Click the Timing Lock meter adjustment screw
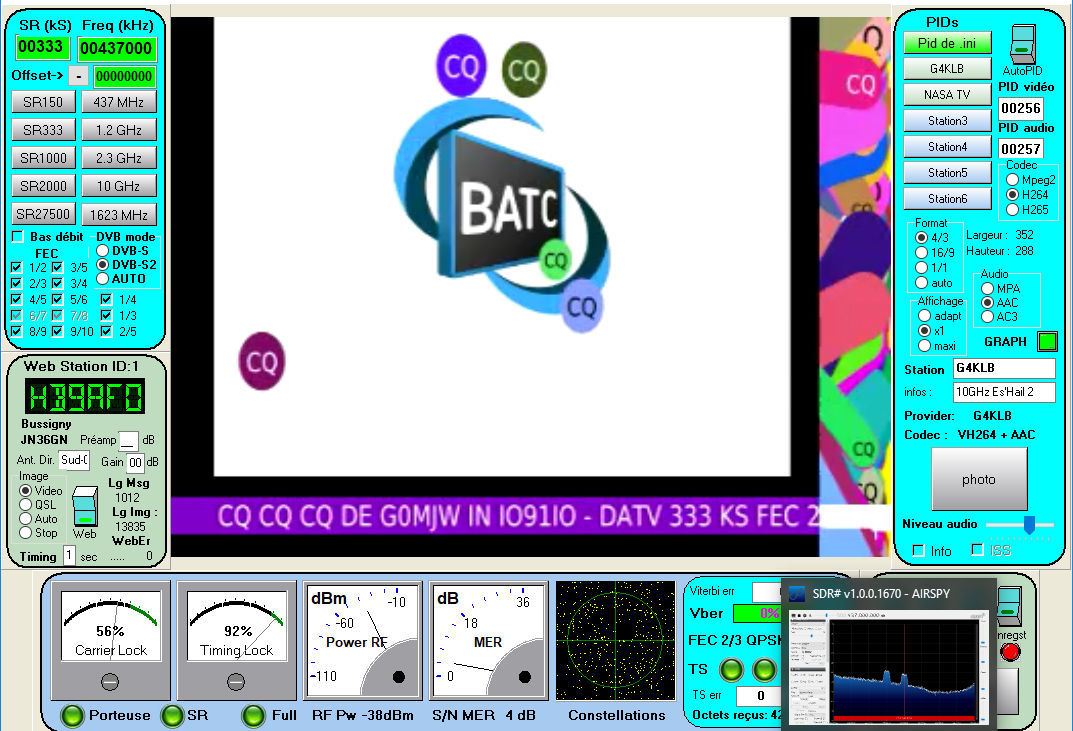The height and width of the screenshot is (731, 1073). click(x=236, y=681)
